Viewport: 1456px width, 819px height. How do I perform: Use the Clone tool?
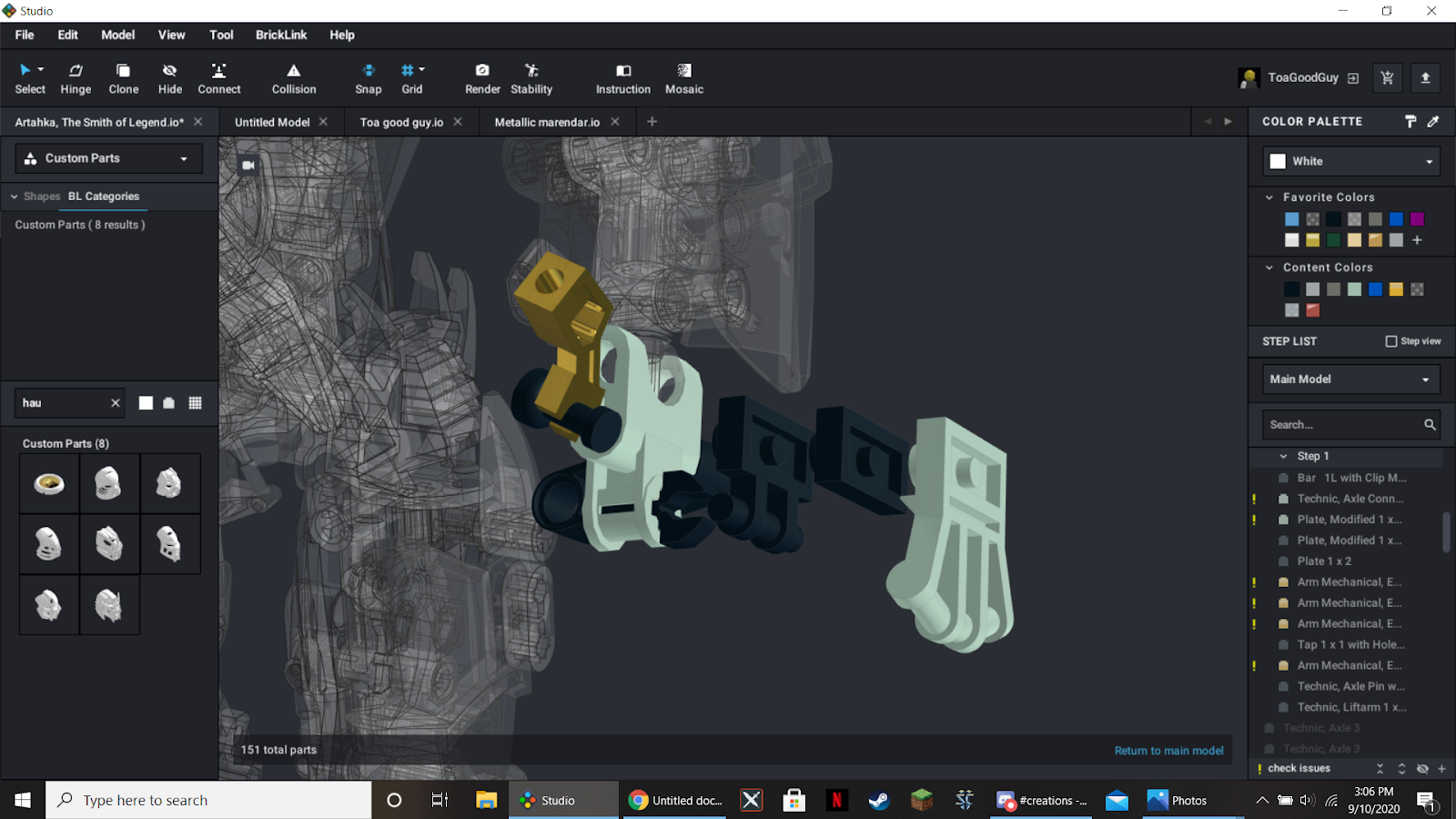tap(124, 78)
